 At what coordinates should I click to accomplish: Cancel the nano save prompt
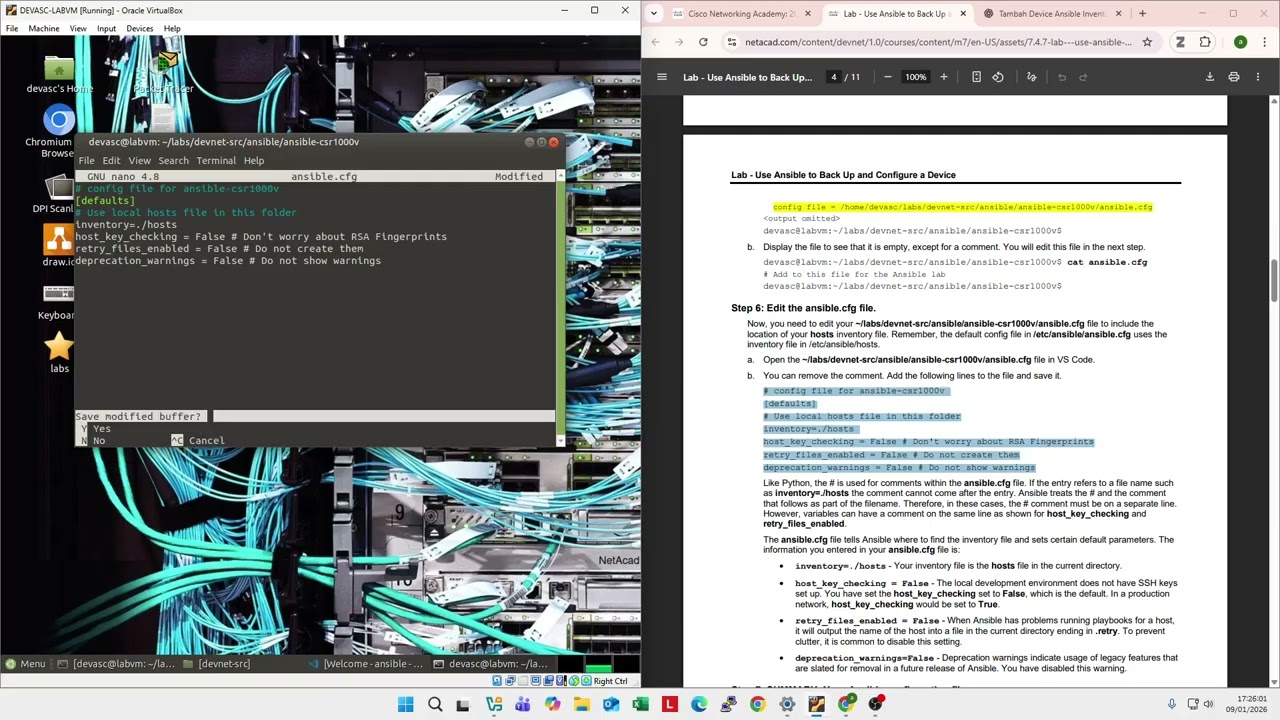pyautogui.click(x=198, y=440)
